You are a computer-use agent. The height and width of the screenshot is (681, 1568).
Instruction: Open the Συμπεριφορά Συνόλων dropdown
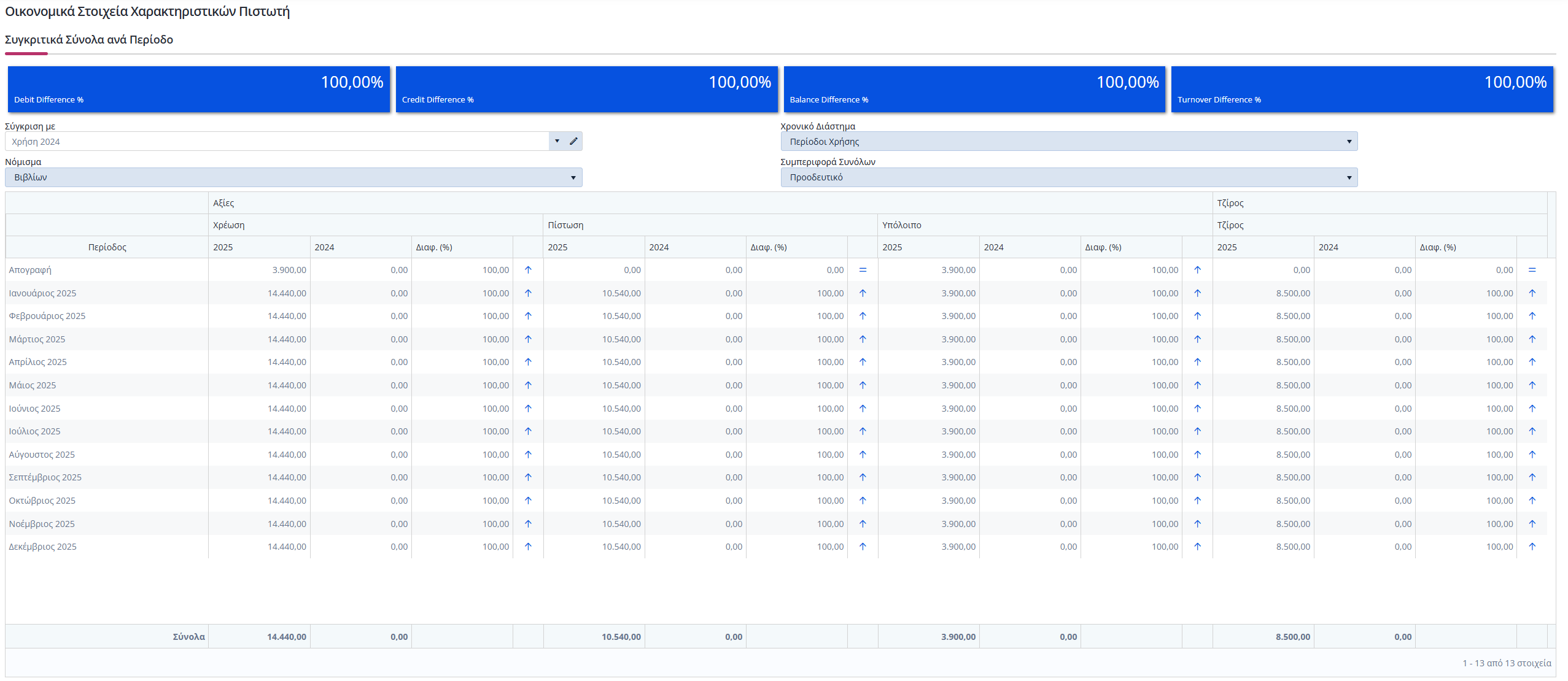click(x=1069, y=177)
